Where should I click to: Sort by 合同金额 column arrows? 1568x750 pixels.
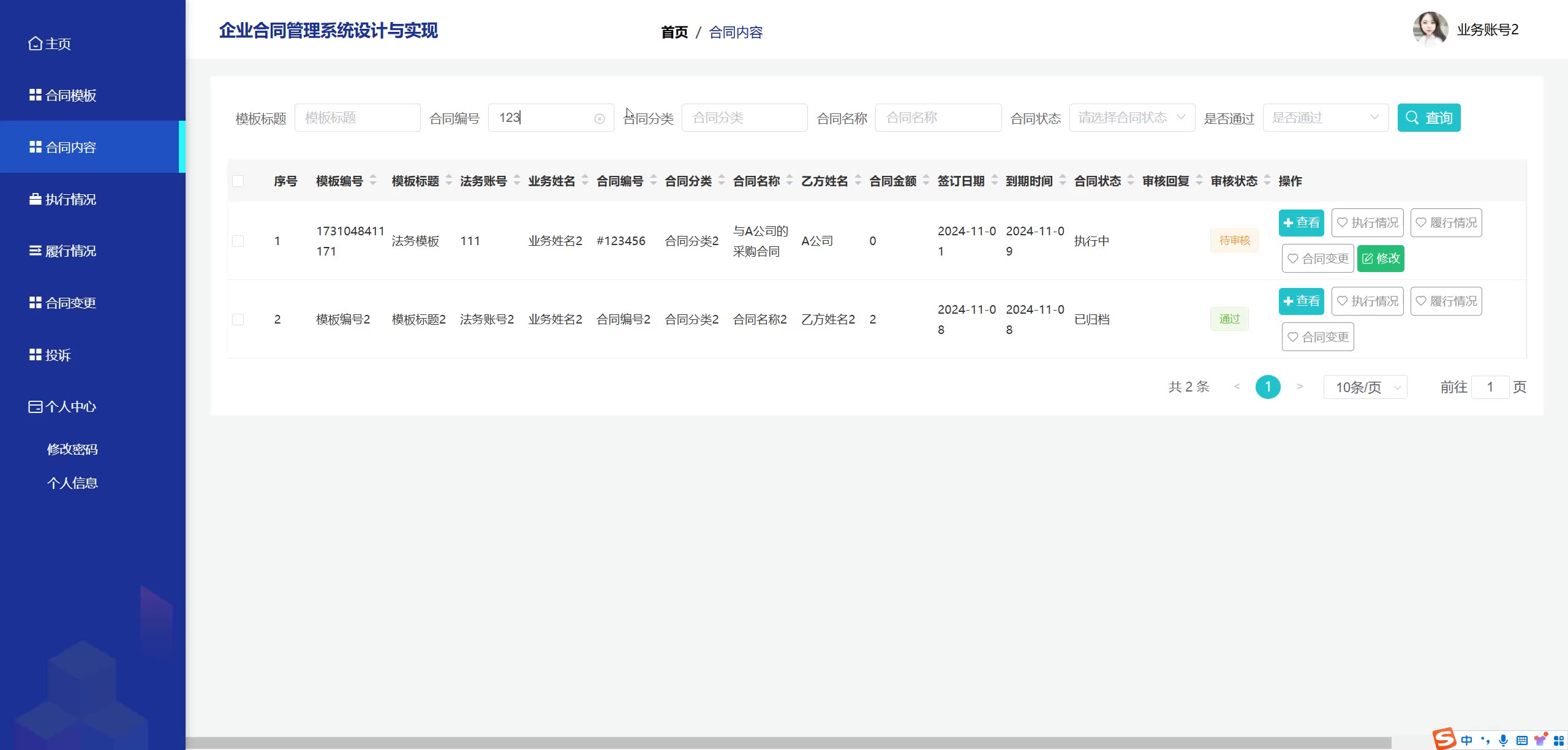(x=926, y=181)
